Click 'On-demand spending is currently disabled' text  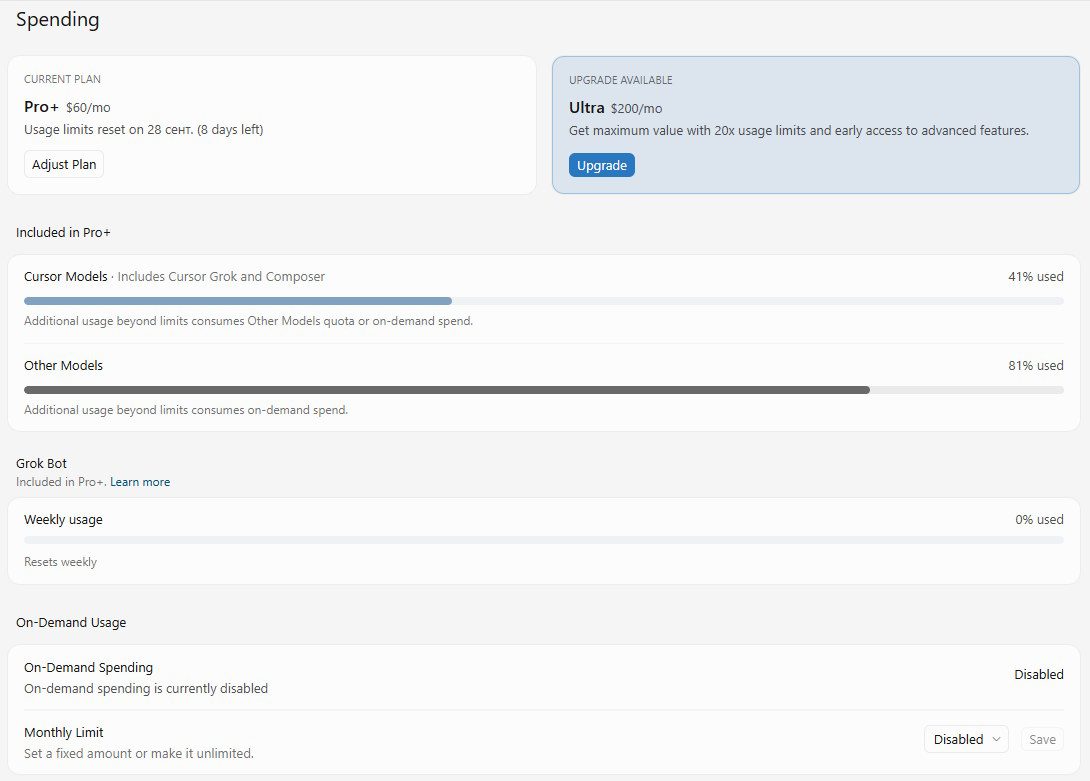(146, 689)
